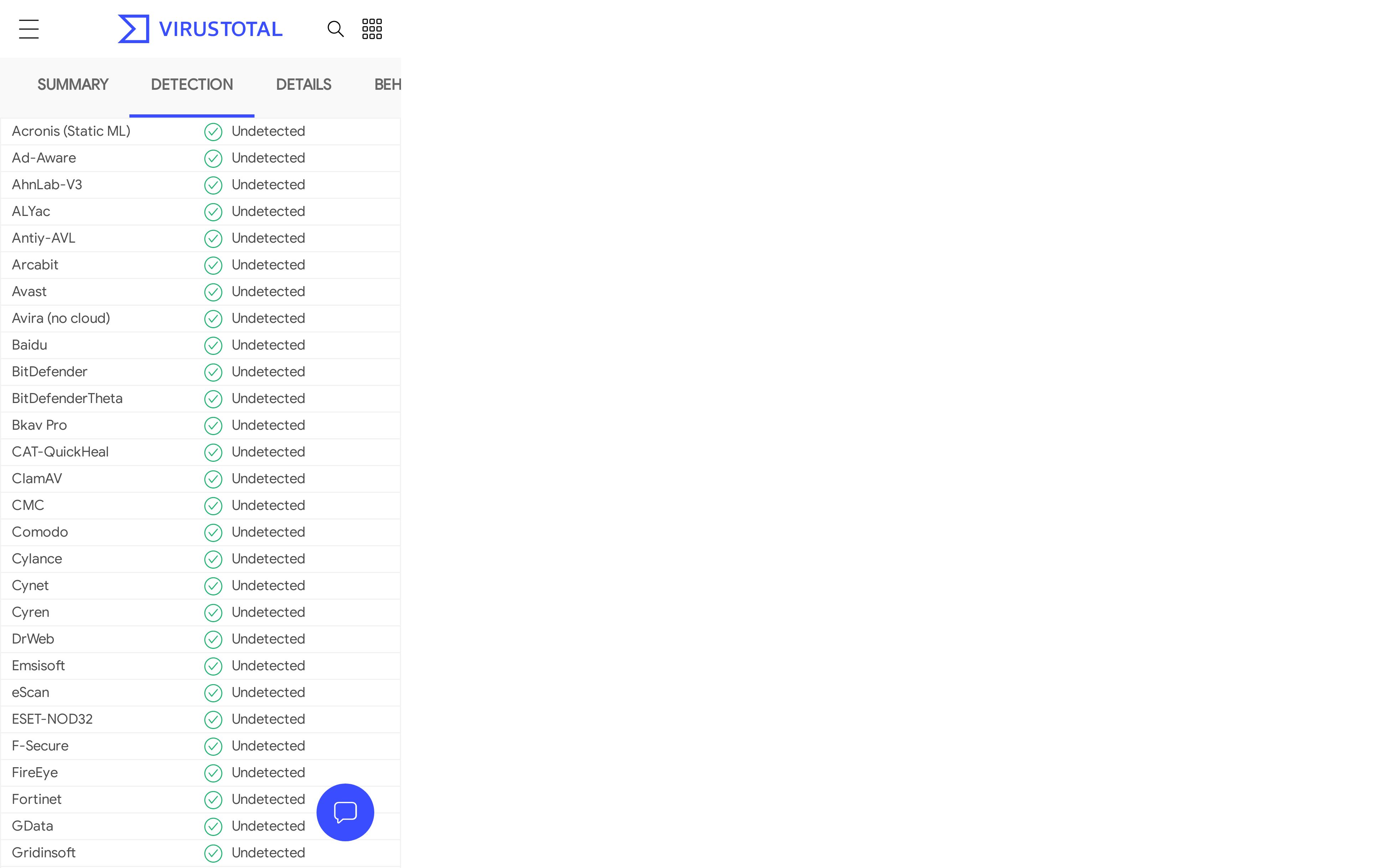This screenshot has height=868, width=1373.
Task: Click Undetected result for FireEye
Action: [x=268, y=772]
